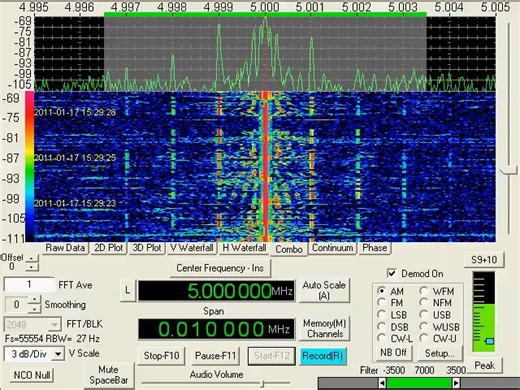Switch to the Raw Data tab
Screen dimensions: 520x390
coord(65,248)
